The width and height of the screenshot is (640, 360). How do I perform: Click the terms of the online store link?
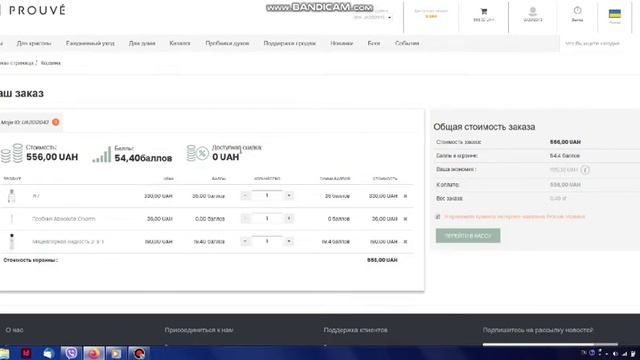(x=514, y=217)
